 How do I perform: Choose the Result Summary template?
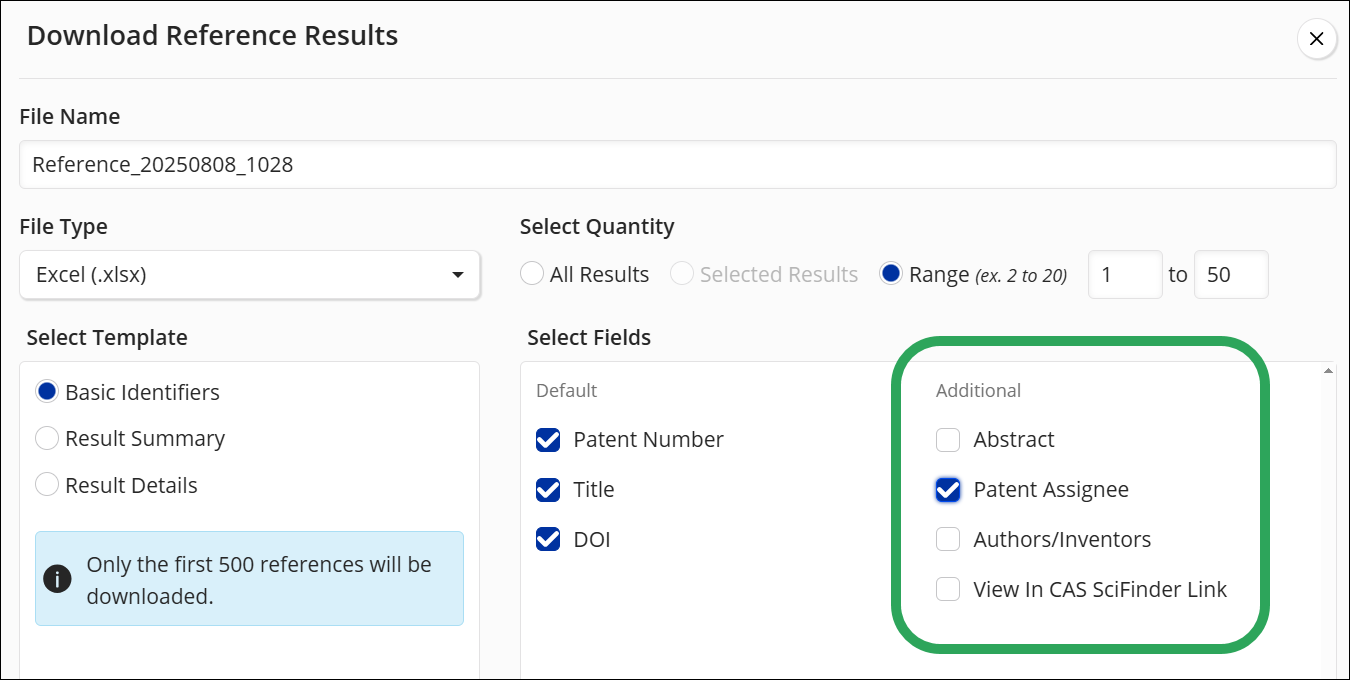[47, 438]
